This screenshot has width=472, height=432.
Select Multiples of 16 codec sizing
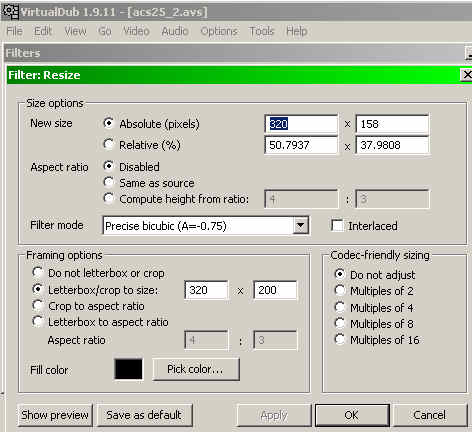tap(340, 339)
